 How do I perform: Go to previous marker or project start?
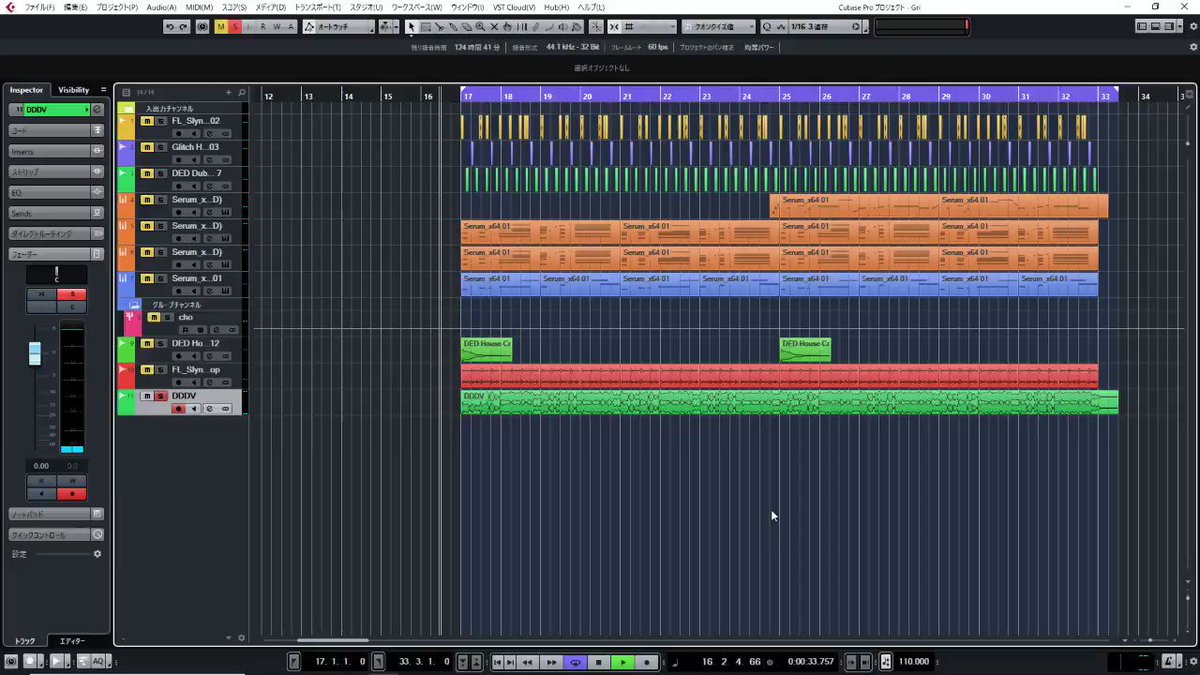pos(497,662)
